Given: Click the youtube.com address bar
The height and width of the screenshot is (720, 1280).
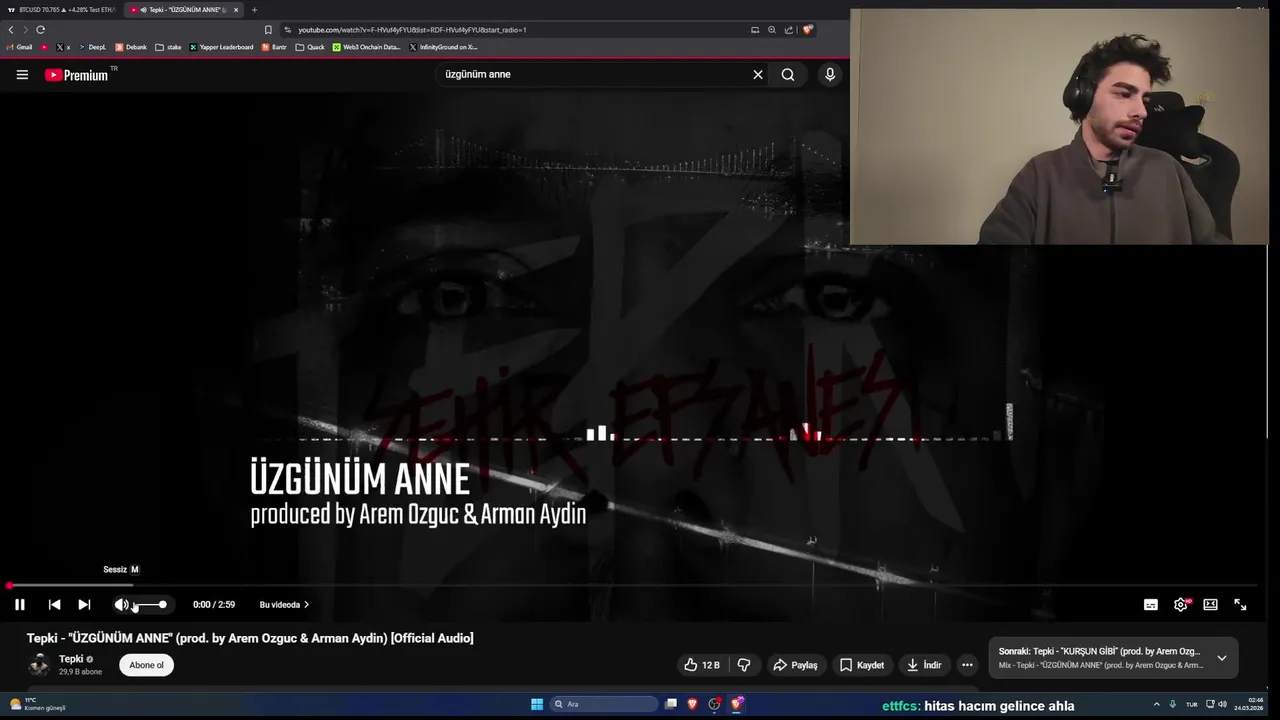Looking at the screenshot, I should point(520,30).
